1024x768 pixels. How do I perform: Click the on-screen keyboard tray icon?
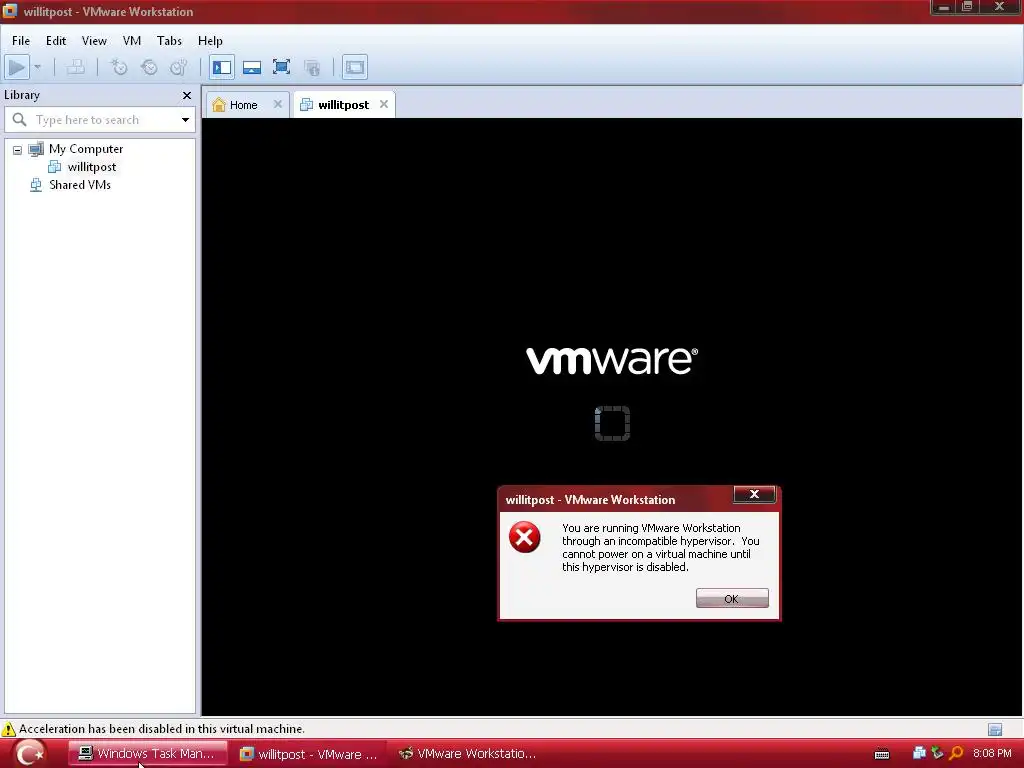(x=882, y=754)
